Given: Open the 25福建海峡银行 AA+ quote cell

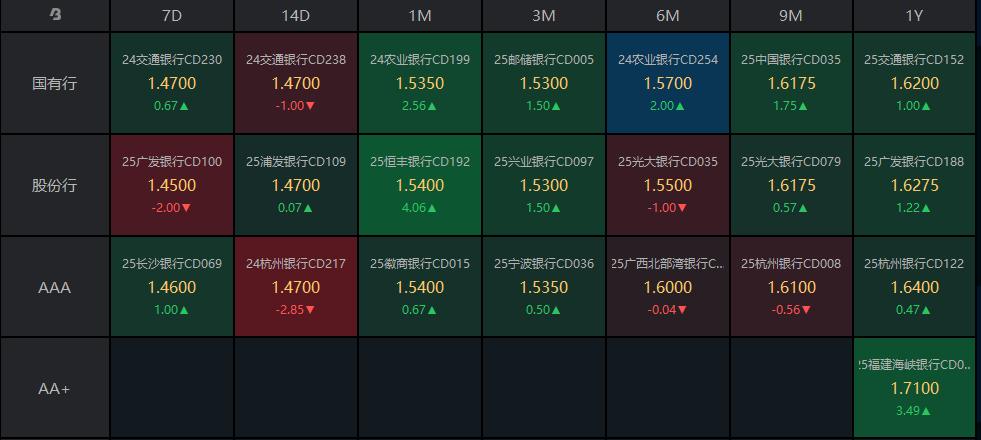Looking at the screenshot, I should click(x=915, y=388).
